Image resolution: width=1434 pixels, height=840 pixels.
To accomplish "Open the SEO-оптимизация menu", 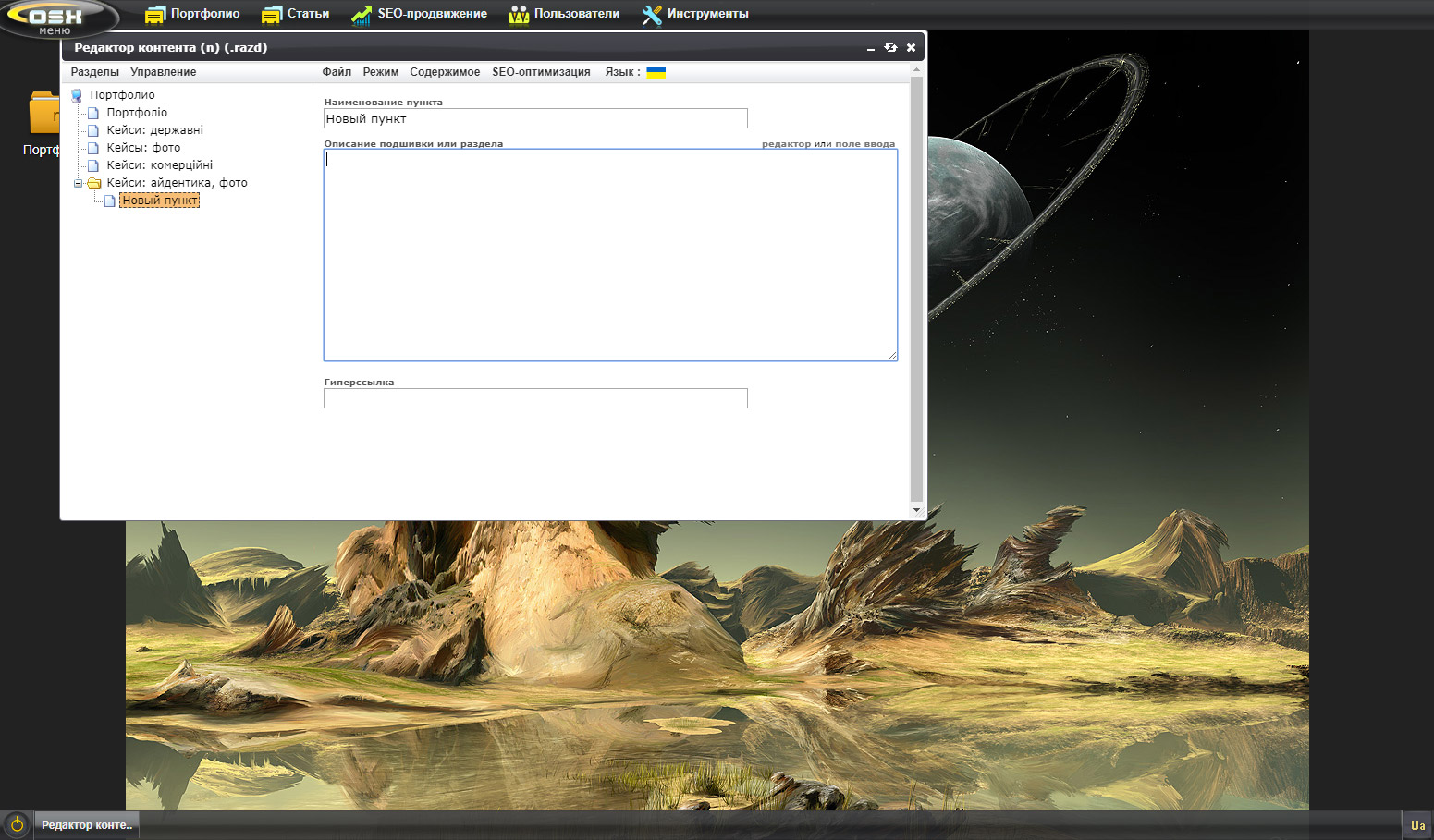I will click(541, 72).
